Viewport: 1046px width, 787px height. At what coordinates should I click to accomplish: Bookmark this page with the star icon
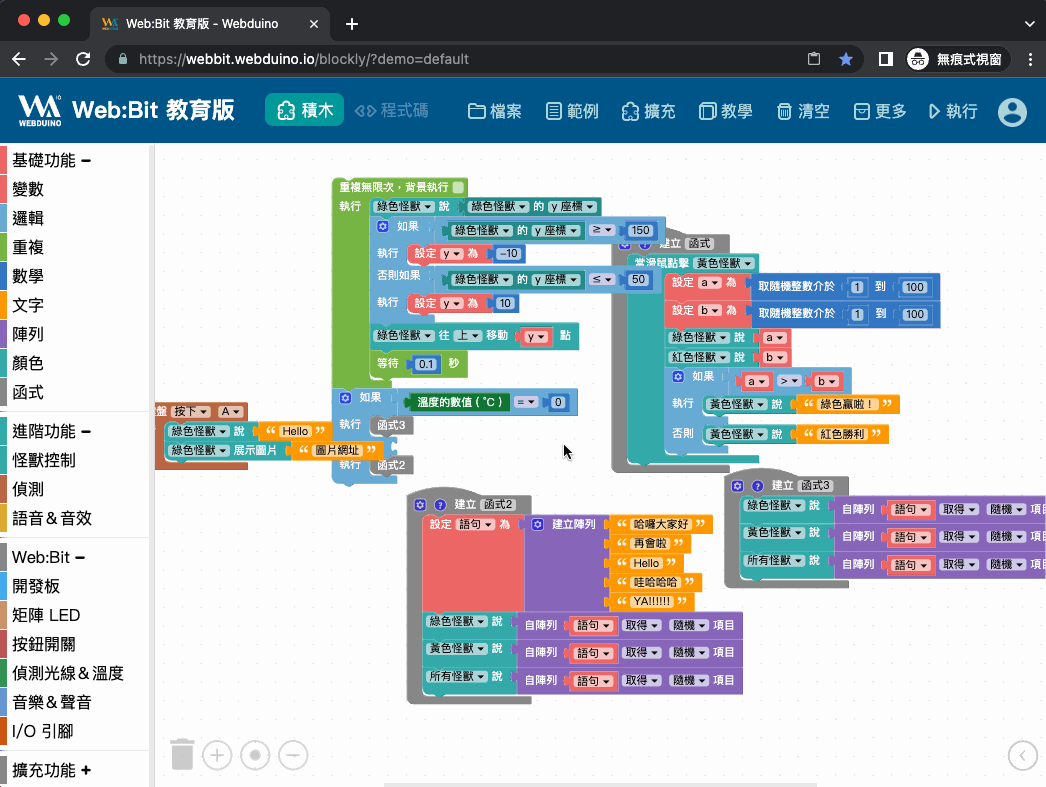pyautogui.click(x=846, y=59)
